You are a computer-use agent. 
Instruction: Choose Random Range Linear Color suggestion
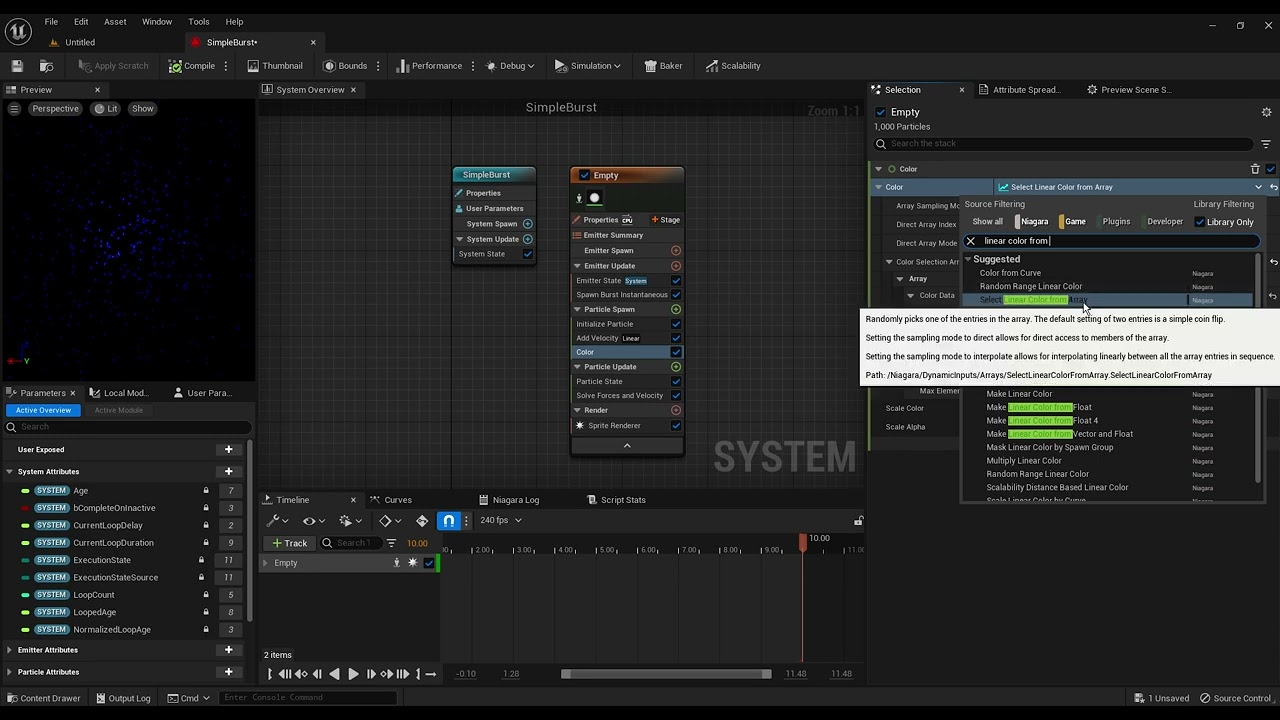click(x=1030, y=286)
